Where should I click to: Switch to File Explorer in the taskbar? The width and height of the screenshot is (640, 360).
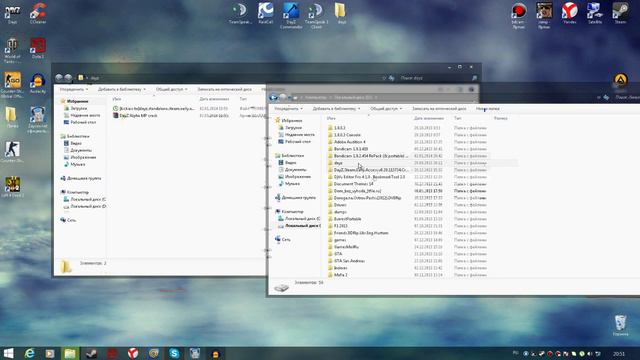pos(70,353)
